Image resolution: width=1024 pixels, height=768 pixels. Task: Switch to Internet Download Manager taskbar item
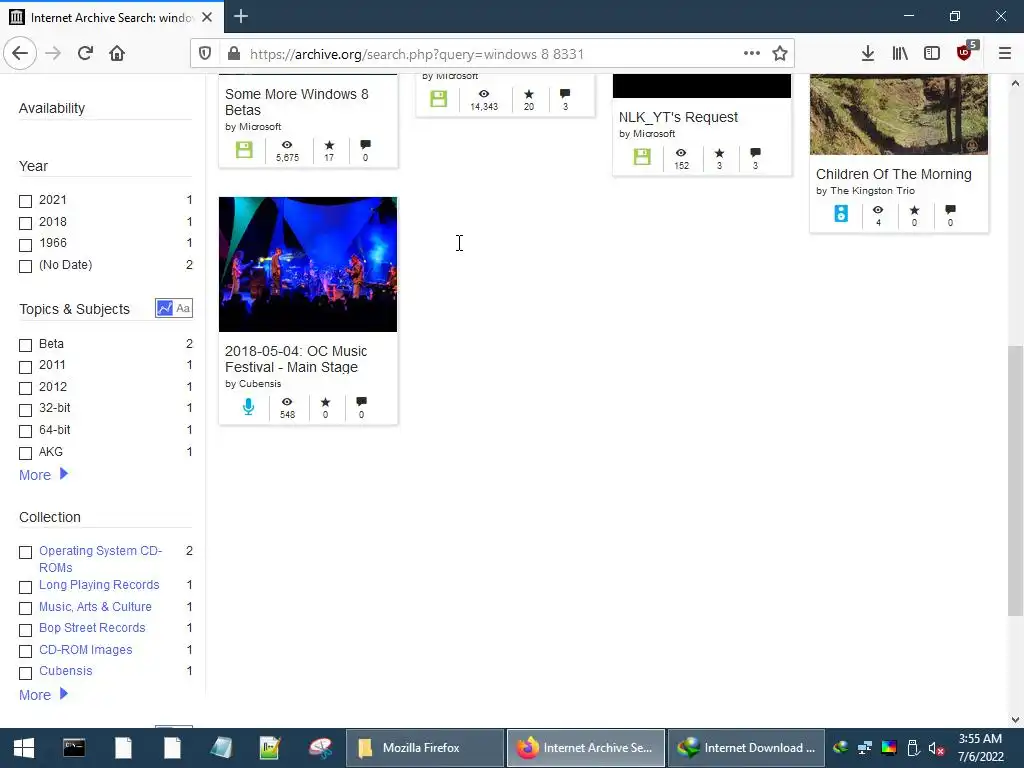[746, 748]
